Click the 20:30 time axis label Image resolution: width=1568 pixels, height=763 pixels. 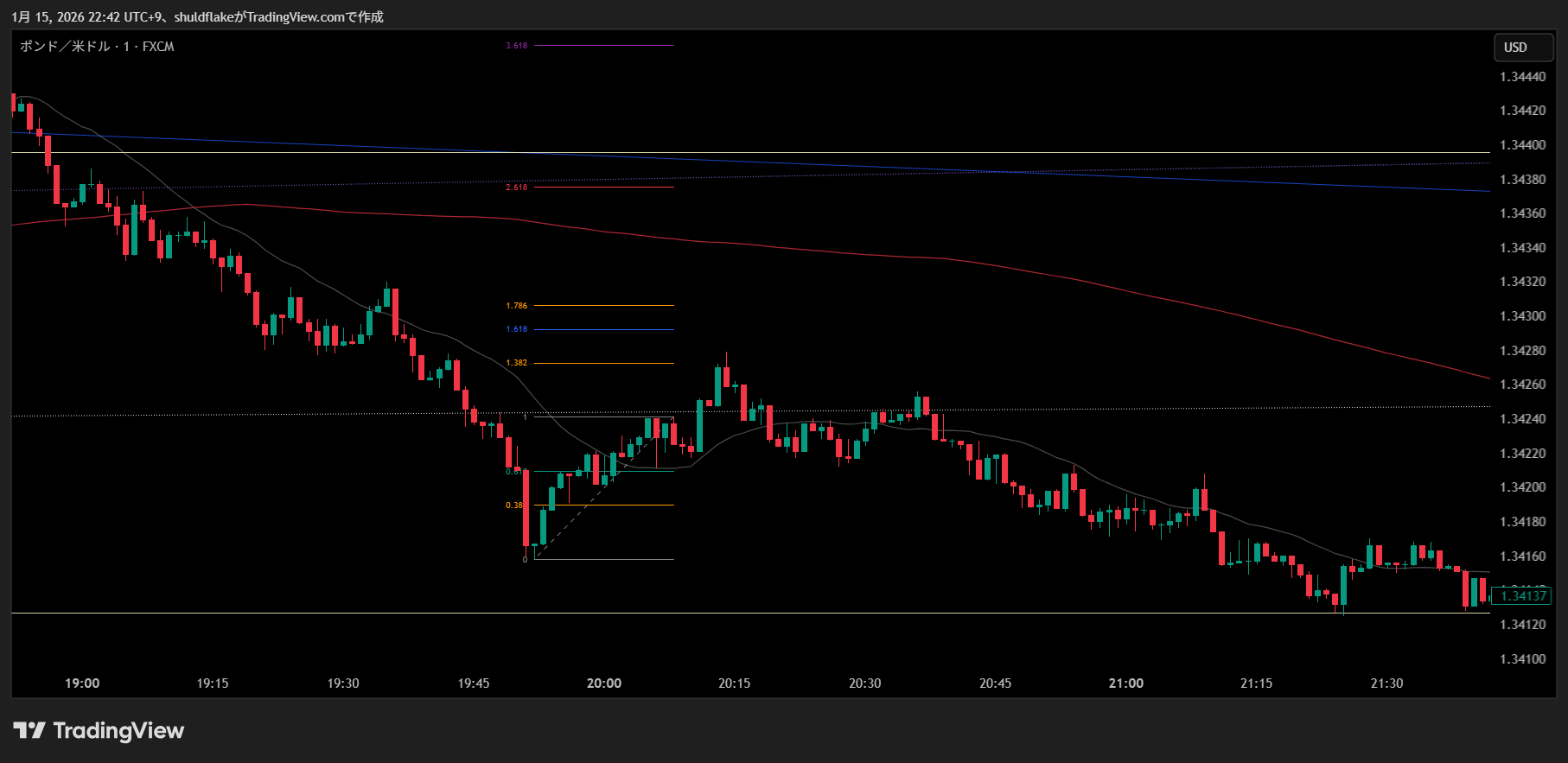(x=864, y=684)
